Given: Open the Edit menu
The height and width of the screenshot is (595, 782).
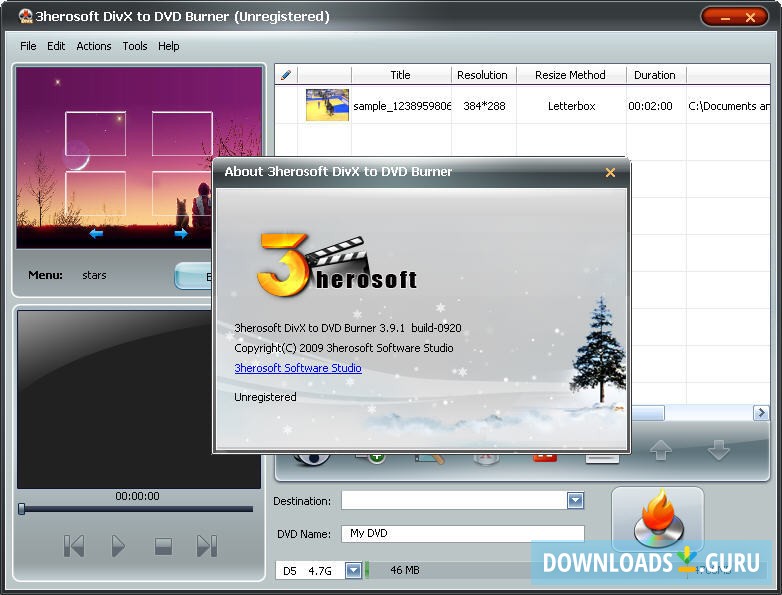Looking at the screenshot, I should [56, 46].
